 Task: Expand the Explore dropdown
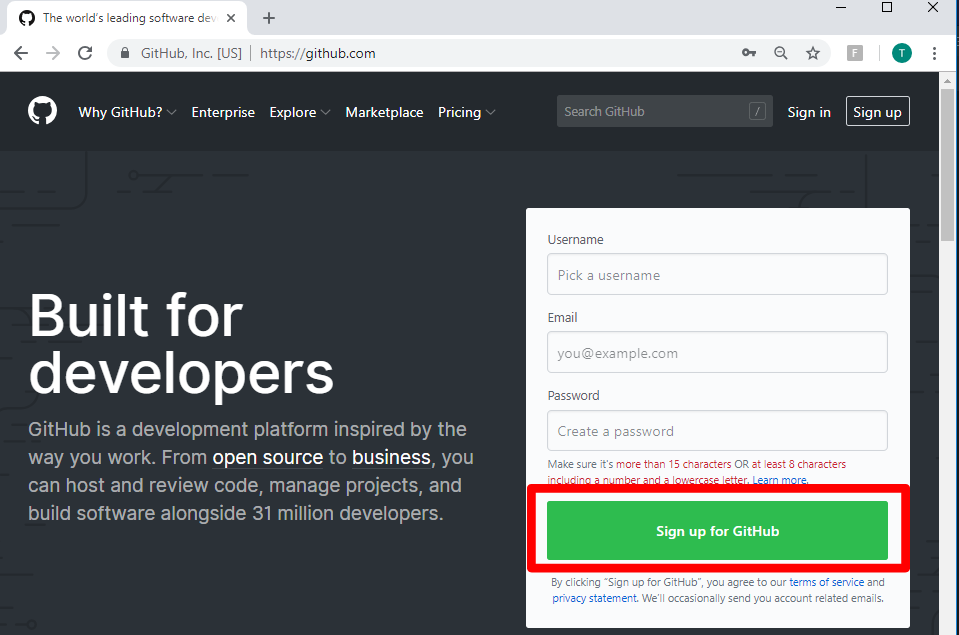(x=300, y=113)
